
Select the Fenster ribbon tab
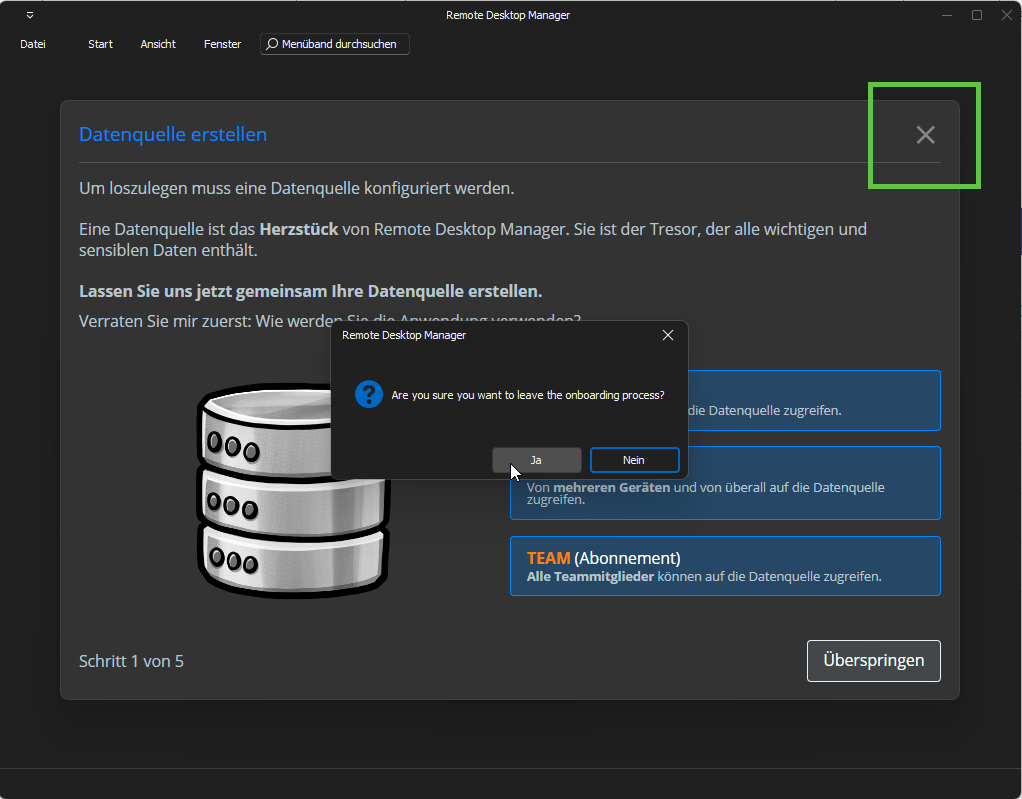(222, 44)
